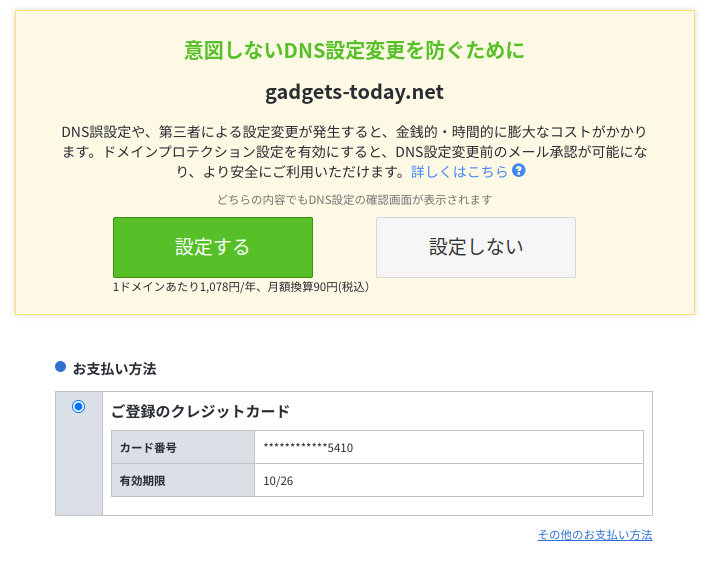Click the お支払い方法 section title
The image size is (708, 563).
tap(115, 369)
